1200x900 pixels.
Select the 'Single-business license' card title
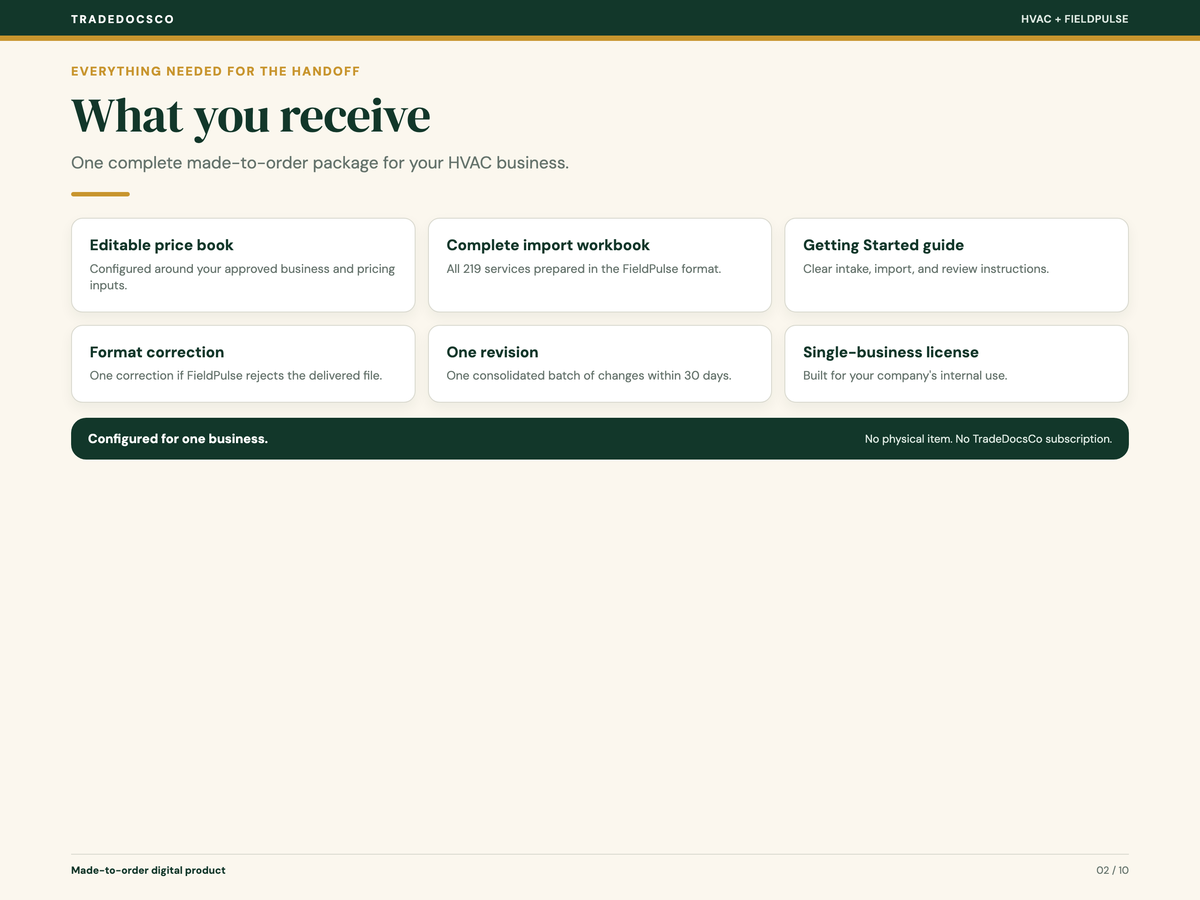pyautogui.click(x=891, y=352)
